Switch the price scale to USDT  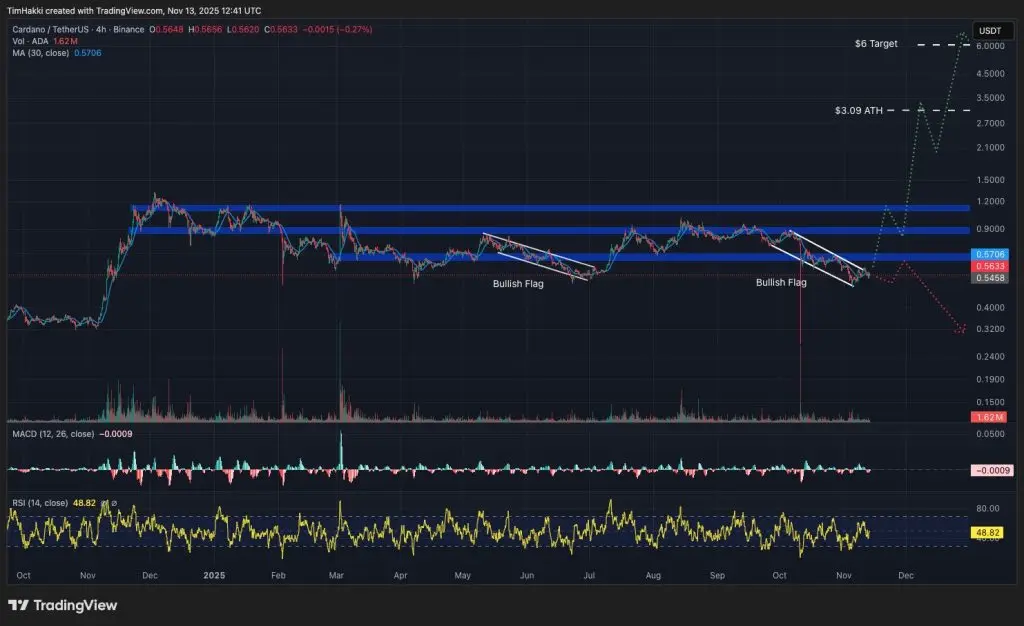[x=992, y=31]
